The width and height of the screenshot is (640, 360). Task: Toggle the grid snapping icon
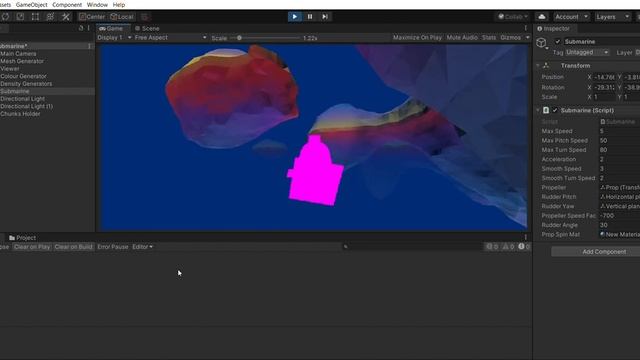(145, 17)
